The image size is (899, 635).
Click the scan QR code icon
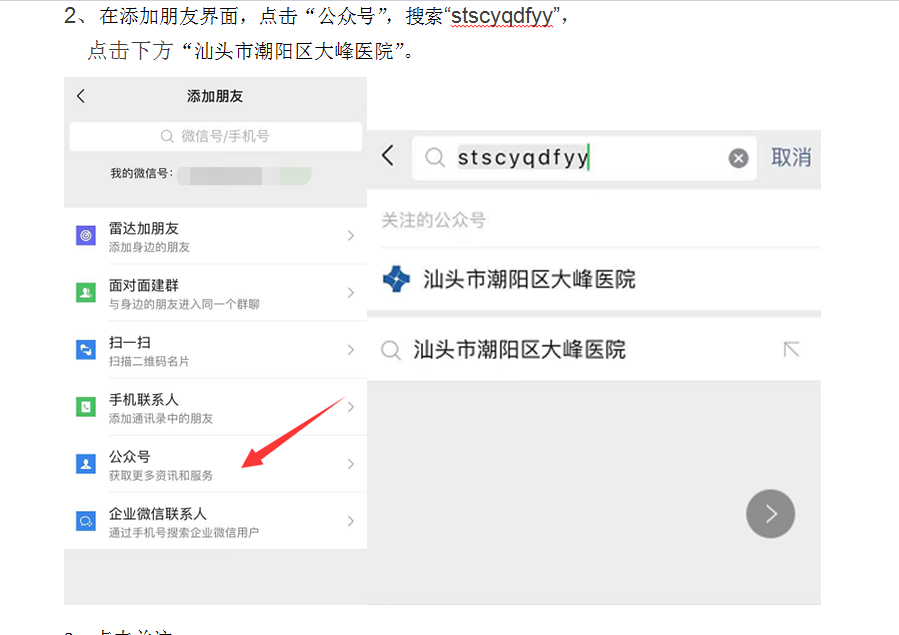pos(86,350)
